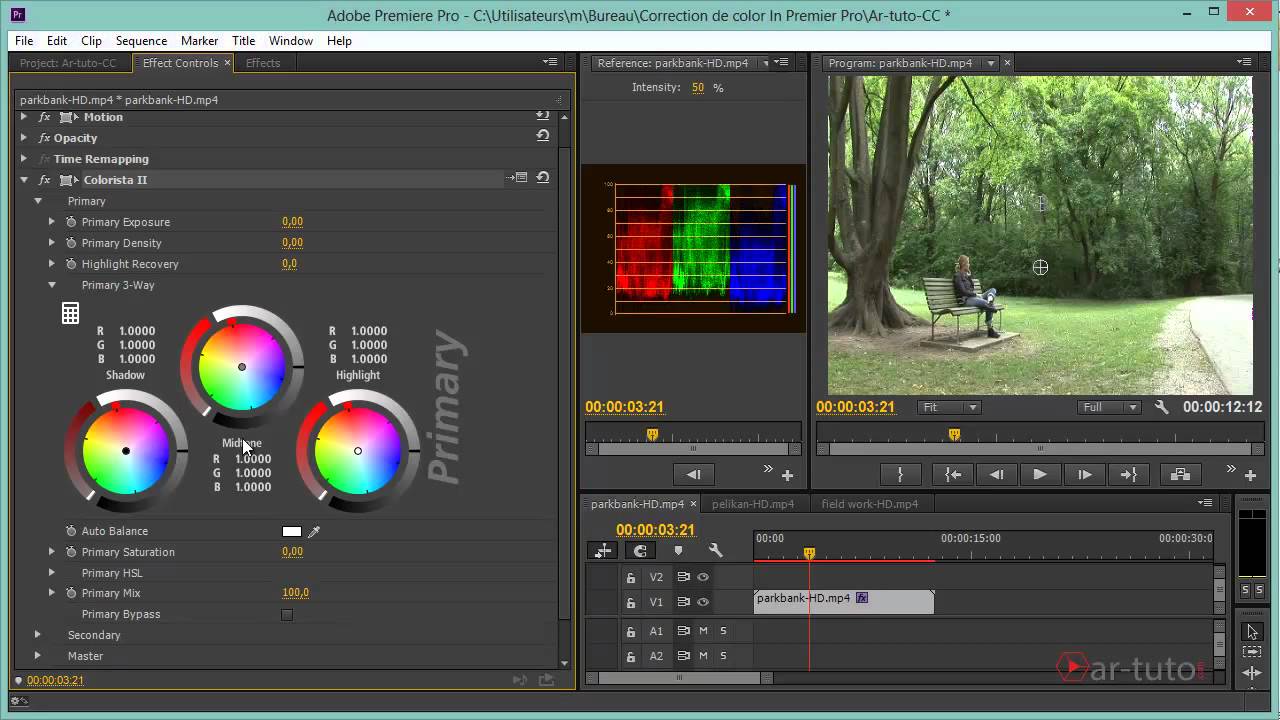The image size is (1280, 720).
Task: Toggle animation stopwatch for Highlight Recovery
Action: pos(71,264)
